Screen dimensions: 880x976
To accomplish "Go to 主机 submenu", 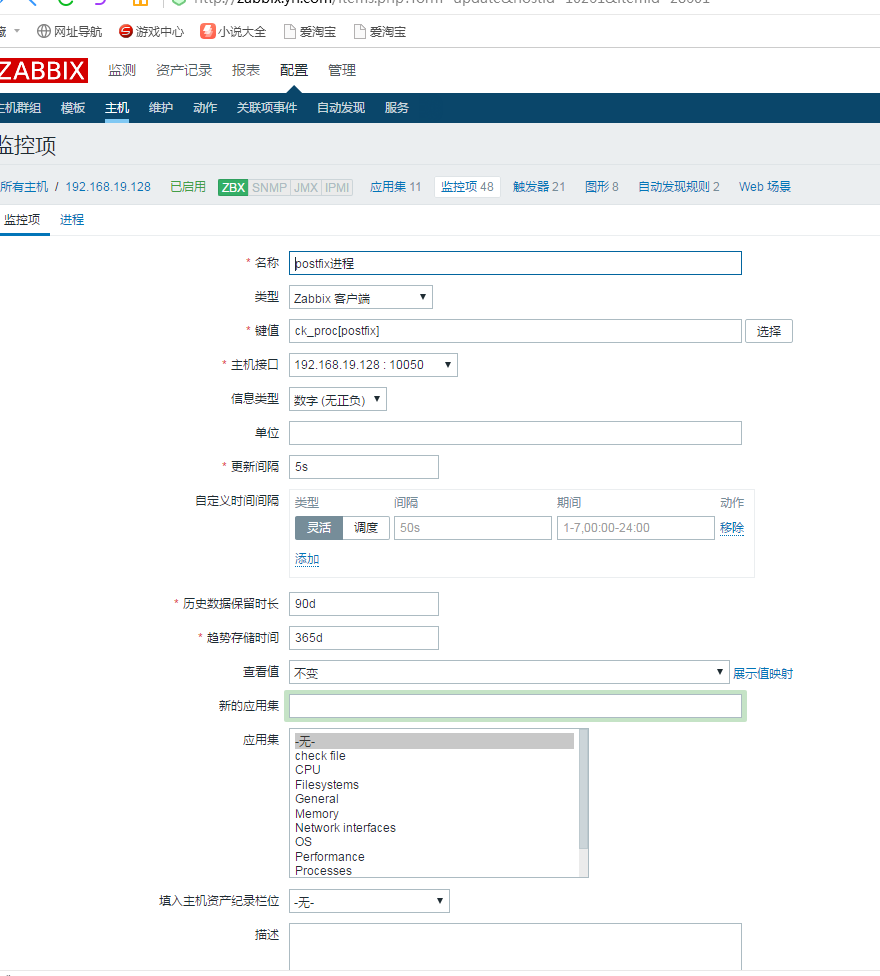I will 117,108.
